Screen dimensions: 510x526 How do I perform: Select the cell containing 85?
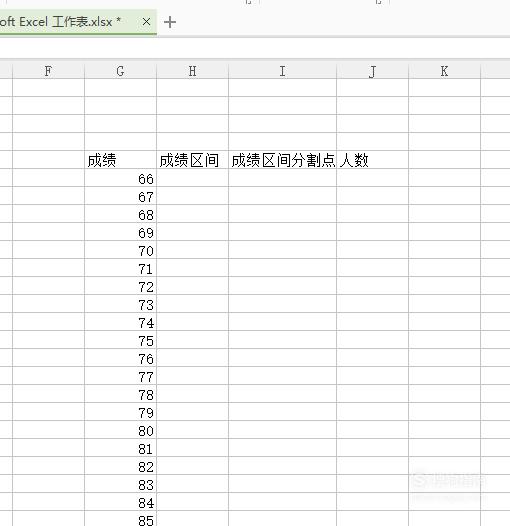120,519
